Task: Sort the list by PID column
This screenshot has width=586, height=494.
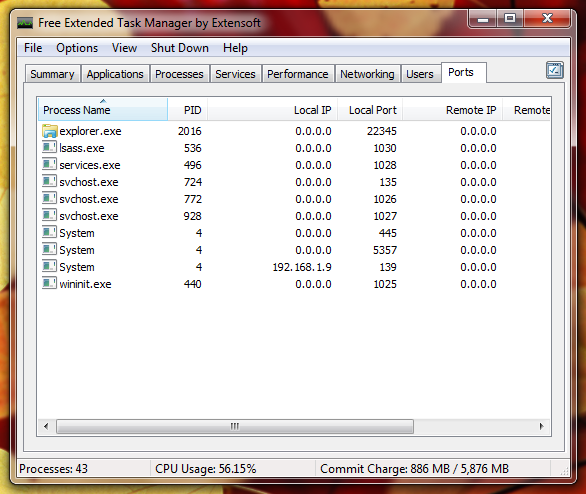Action: coord(188,110)
